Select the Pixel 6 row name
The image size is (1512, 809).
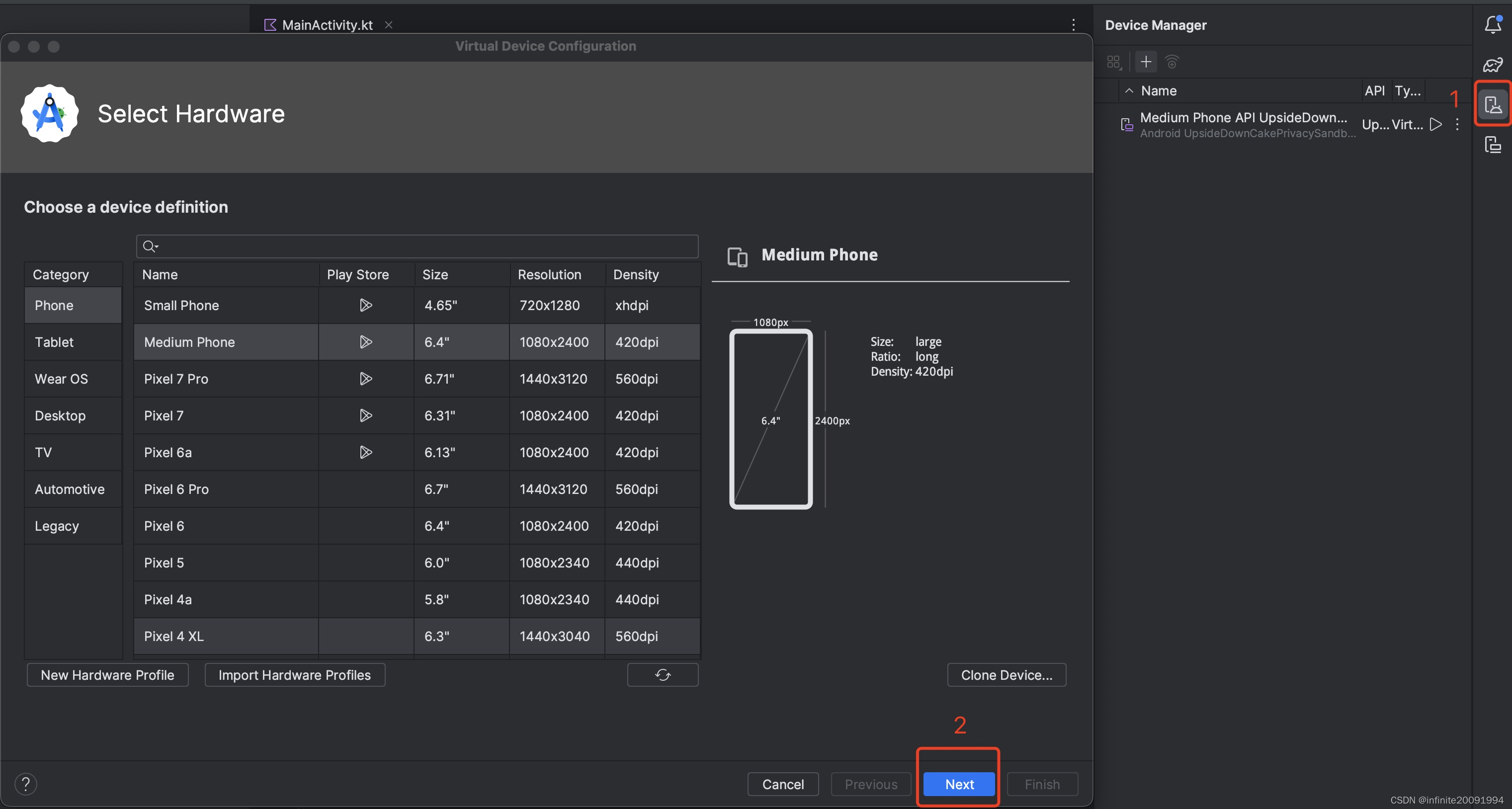point(164,526)
